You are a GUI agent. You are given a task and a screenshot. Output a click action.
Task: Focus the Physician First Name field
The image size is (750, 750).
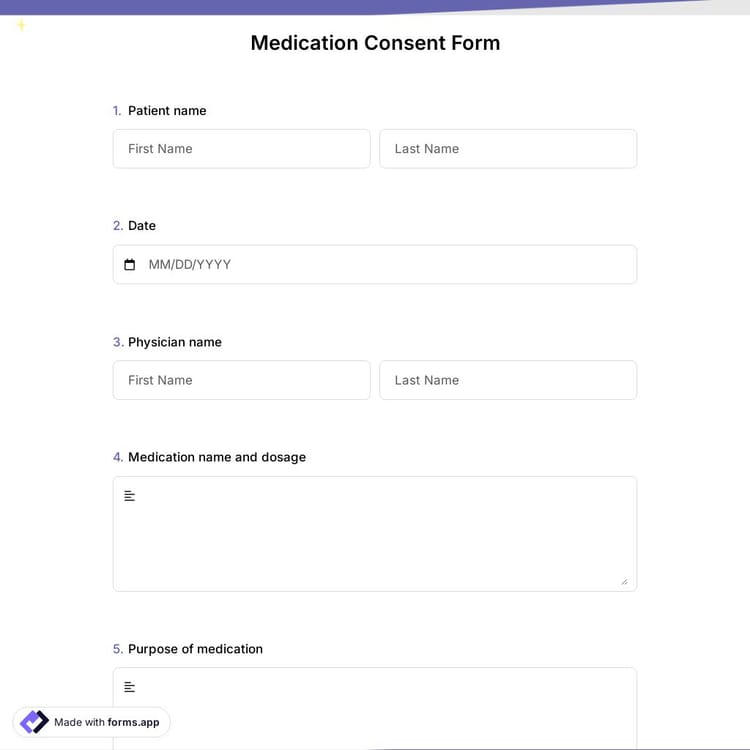pos(241,380)
